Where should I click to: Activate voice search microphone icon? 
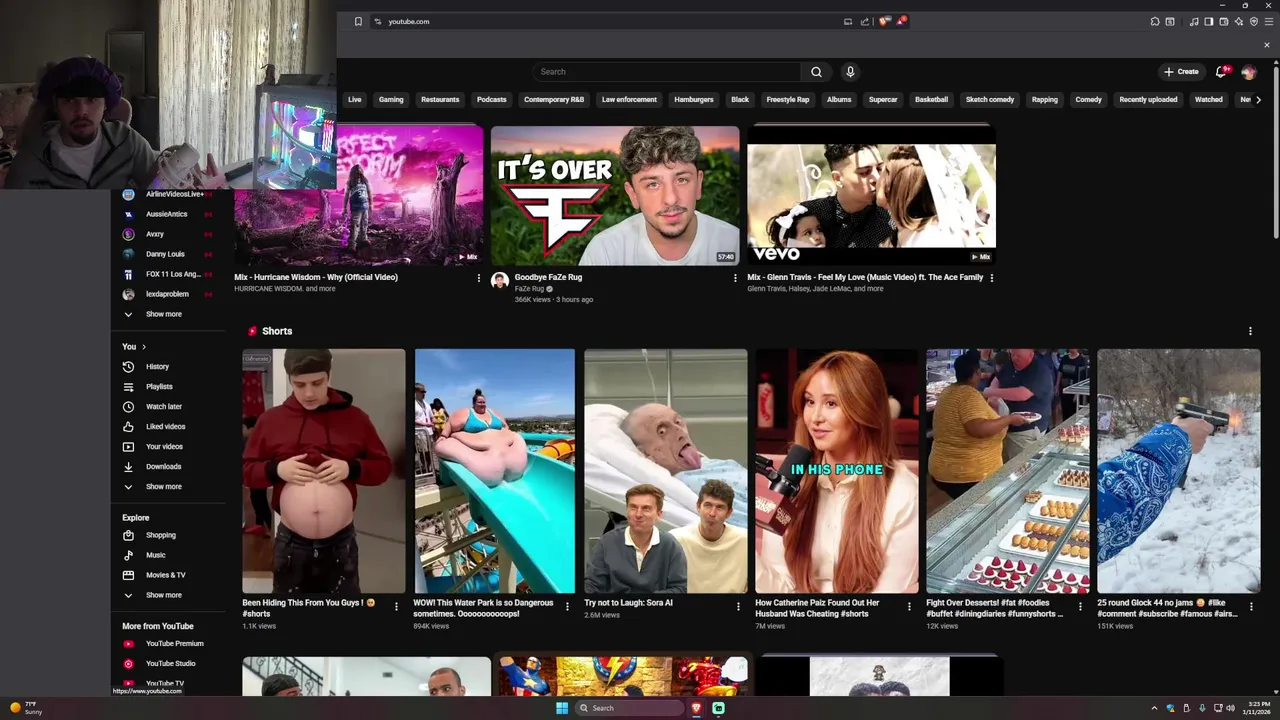coord(850,72)
